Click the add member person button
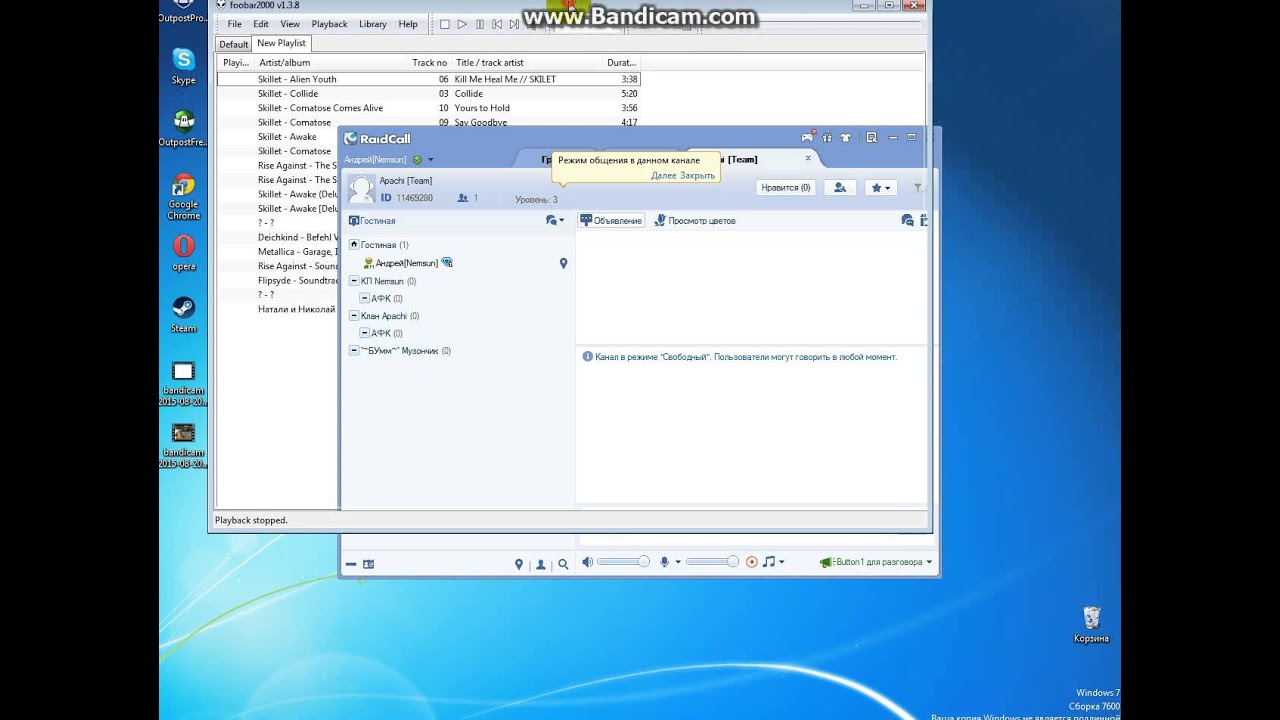Screen dimensions: 1280x720 [840, 187]
